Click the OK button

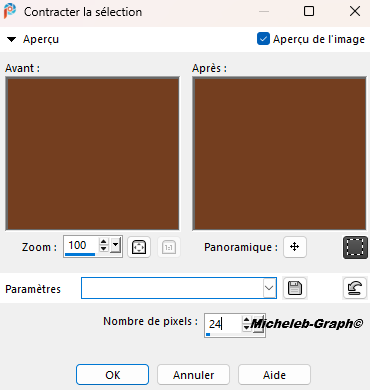coord(112,375)
